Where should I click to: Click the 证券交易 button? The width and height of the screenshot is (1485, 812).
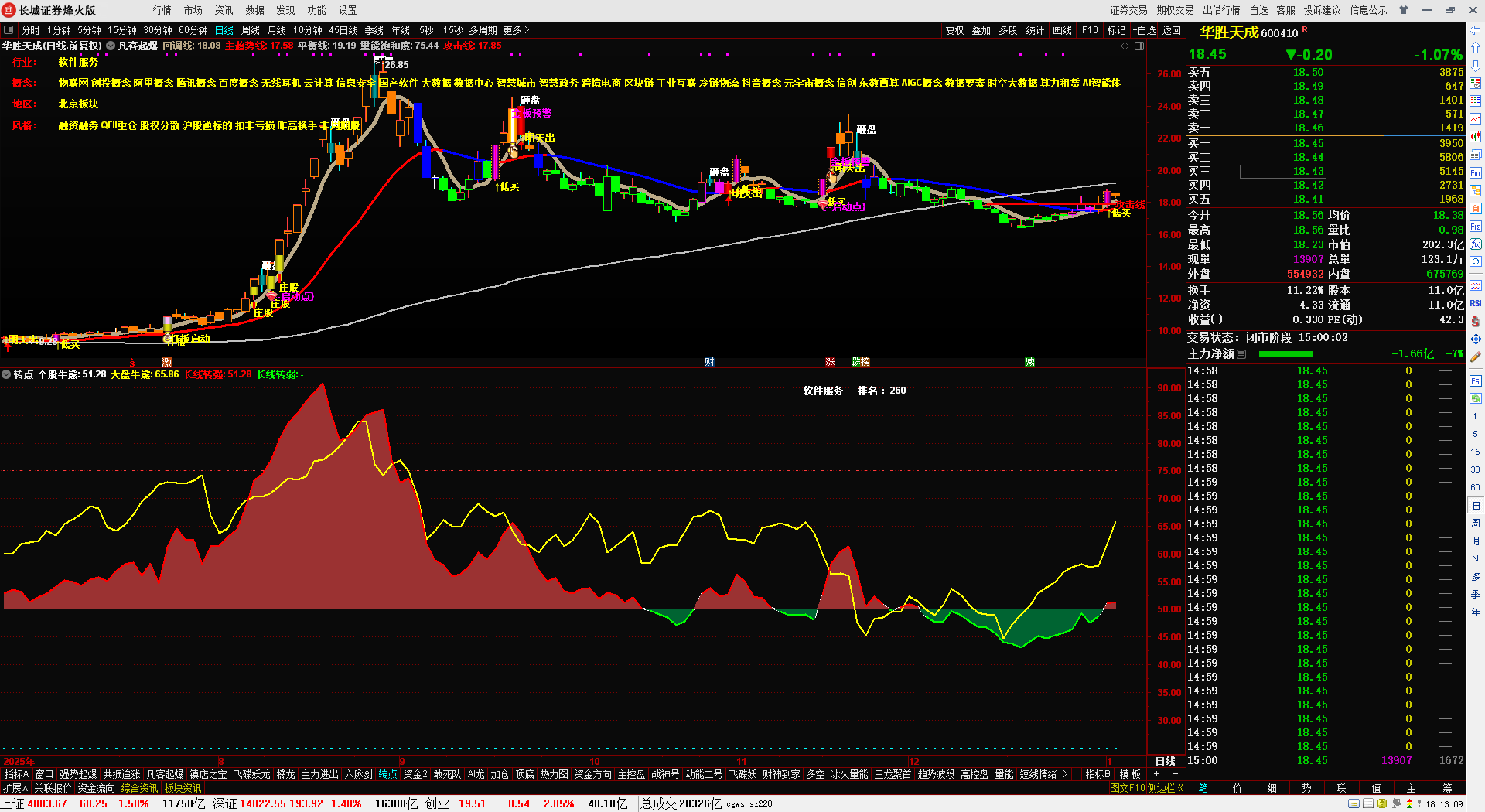point(1129,10)
